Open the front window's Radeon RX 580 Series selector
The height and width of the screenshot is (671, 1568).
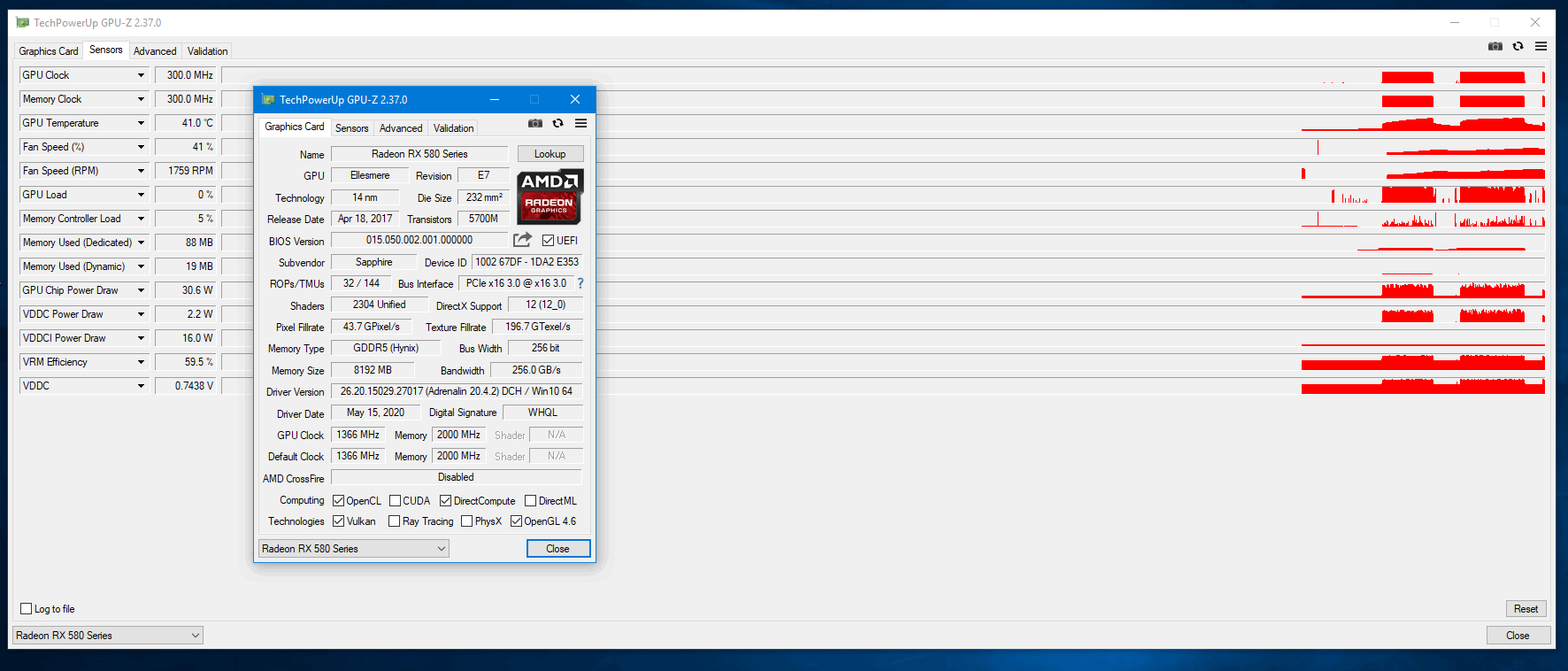(x=353, y=549)
